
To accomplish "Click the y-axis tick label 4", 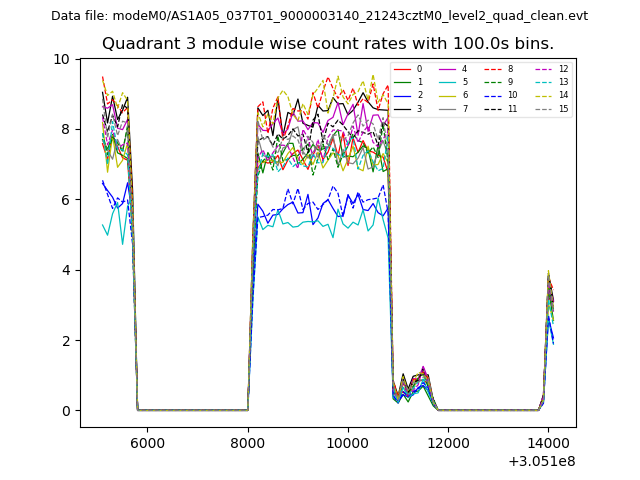I will (65, 270).
